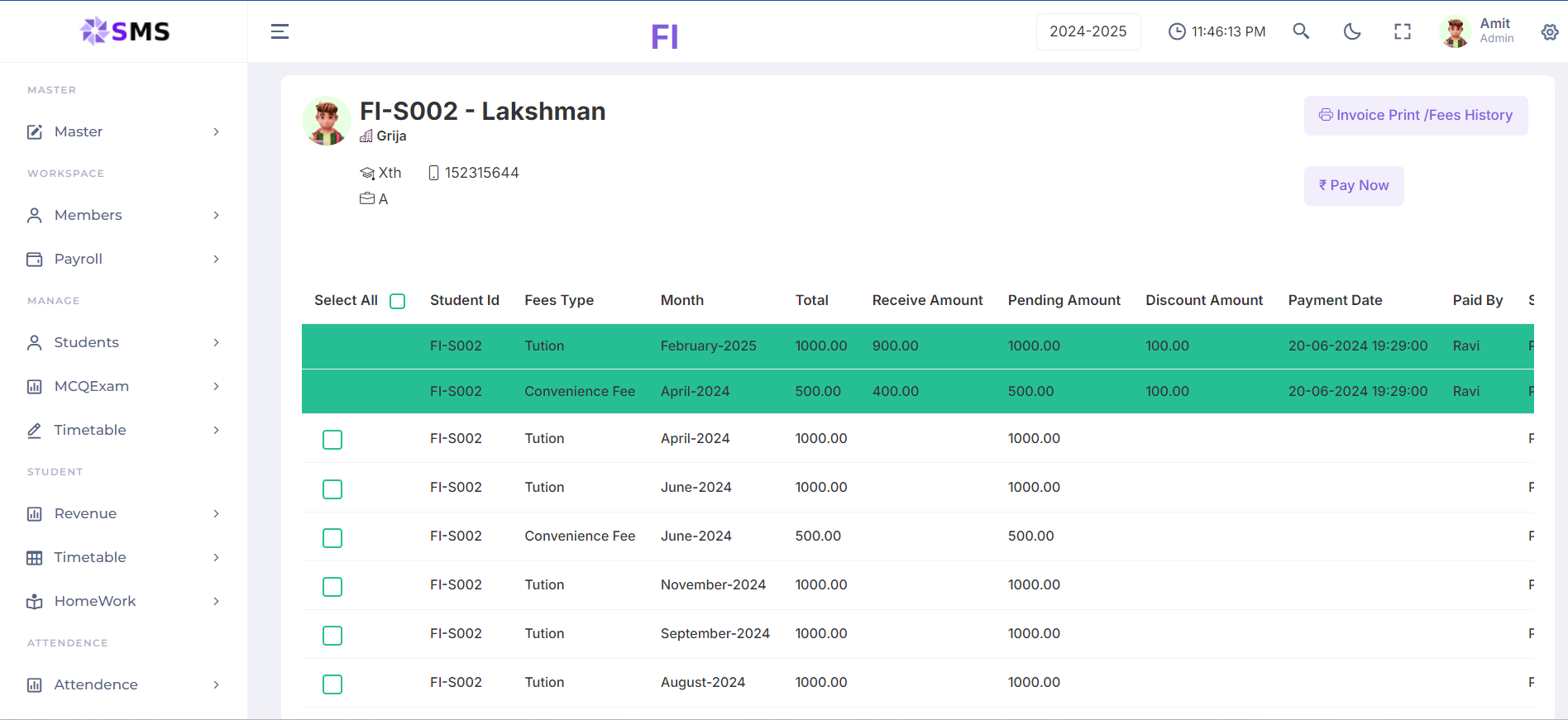Screen dimensions: 1568x720
Task: Expand the Payroll menu chevron
Action: click(216, 259)
